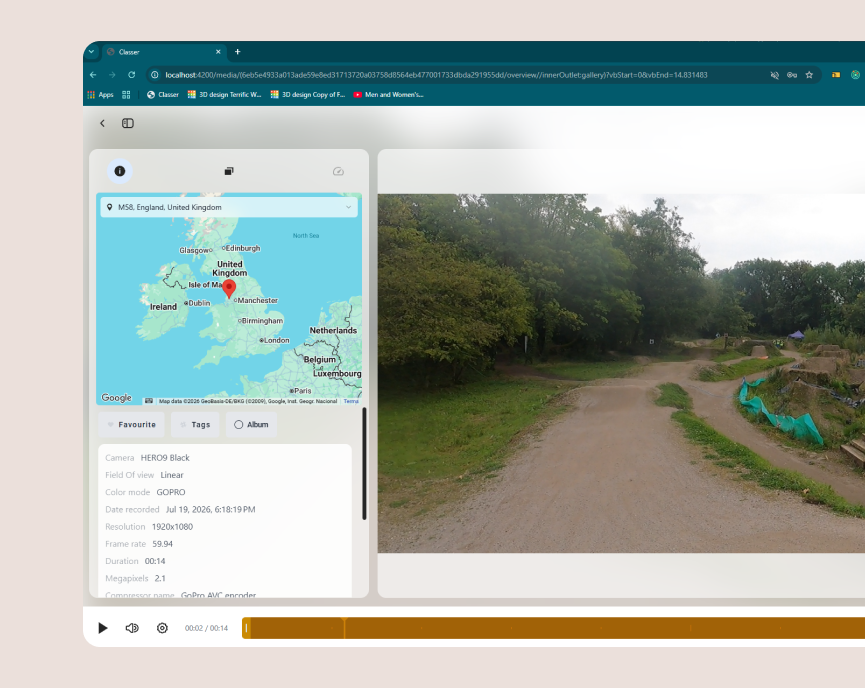The height and width of the screenshot is (688, 865).
Task: Click the metadata panel scrollbar
Action: 364,463
